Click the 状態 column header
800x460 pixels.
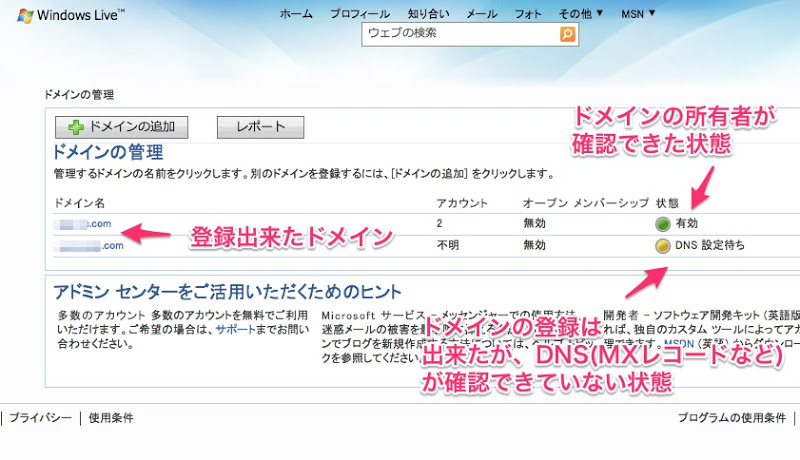[667, 203]
